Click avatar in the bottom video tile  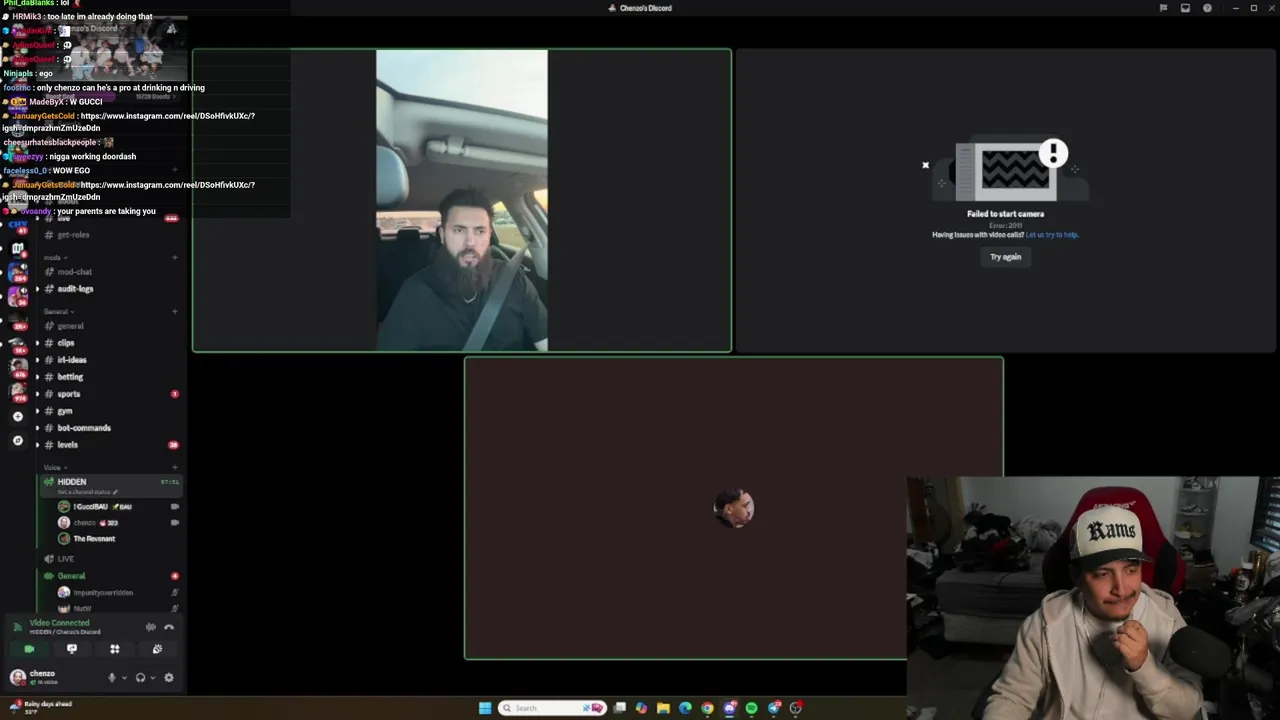pyautogui.click(x=734, y=508)
